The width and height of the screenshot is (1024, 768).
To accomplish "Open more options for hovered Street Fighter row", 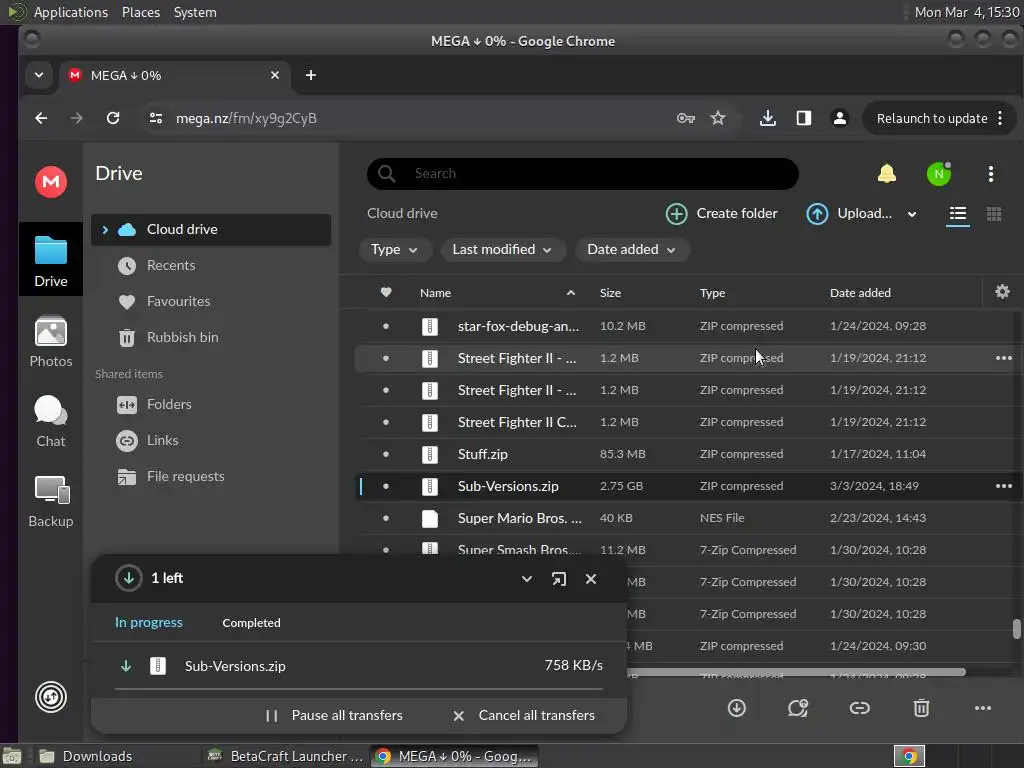I will click(1004, 358).
